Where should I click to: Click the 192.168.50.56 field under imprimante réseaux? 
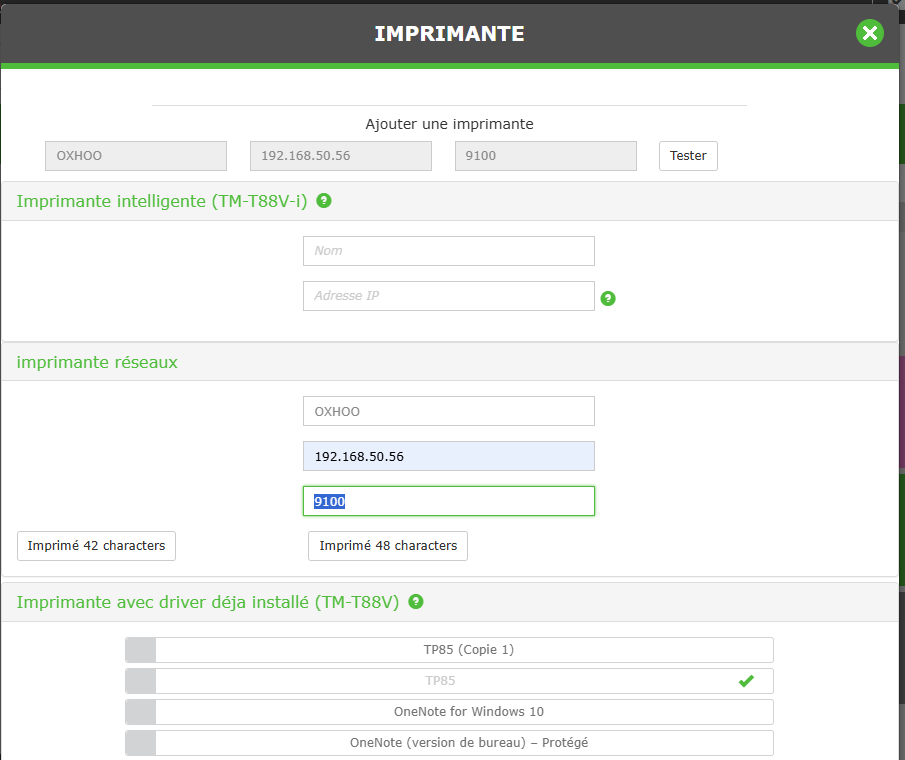pos(448,456)
